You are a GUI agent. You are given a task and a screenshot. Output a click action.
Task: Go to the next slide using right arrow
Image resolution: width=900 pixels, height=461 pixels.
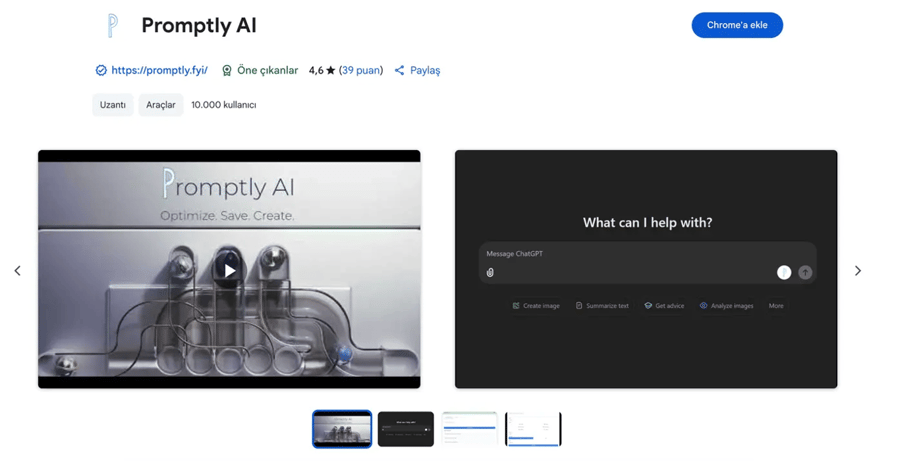pyautogui.click(x=858, y=270)
